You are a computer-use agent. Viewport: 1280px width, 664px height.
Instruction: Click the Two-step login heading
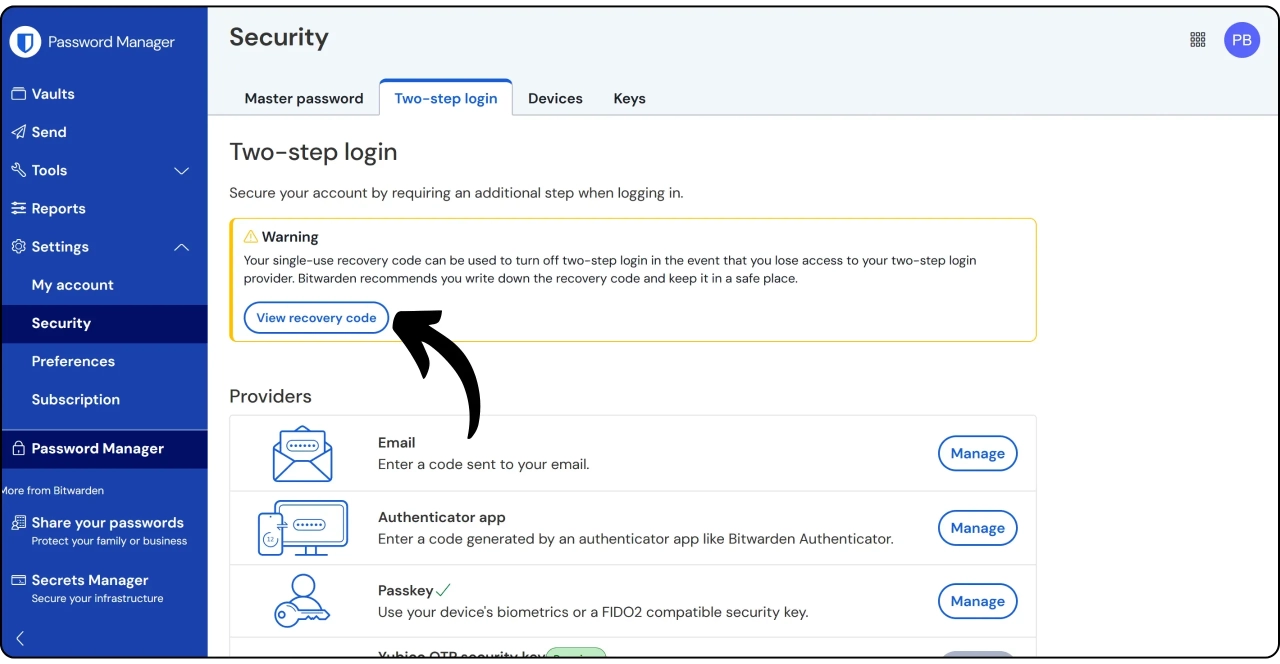(313, 152)
